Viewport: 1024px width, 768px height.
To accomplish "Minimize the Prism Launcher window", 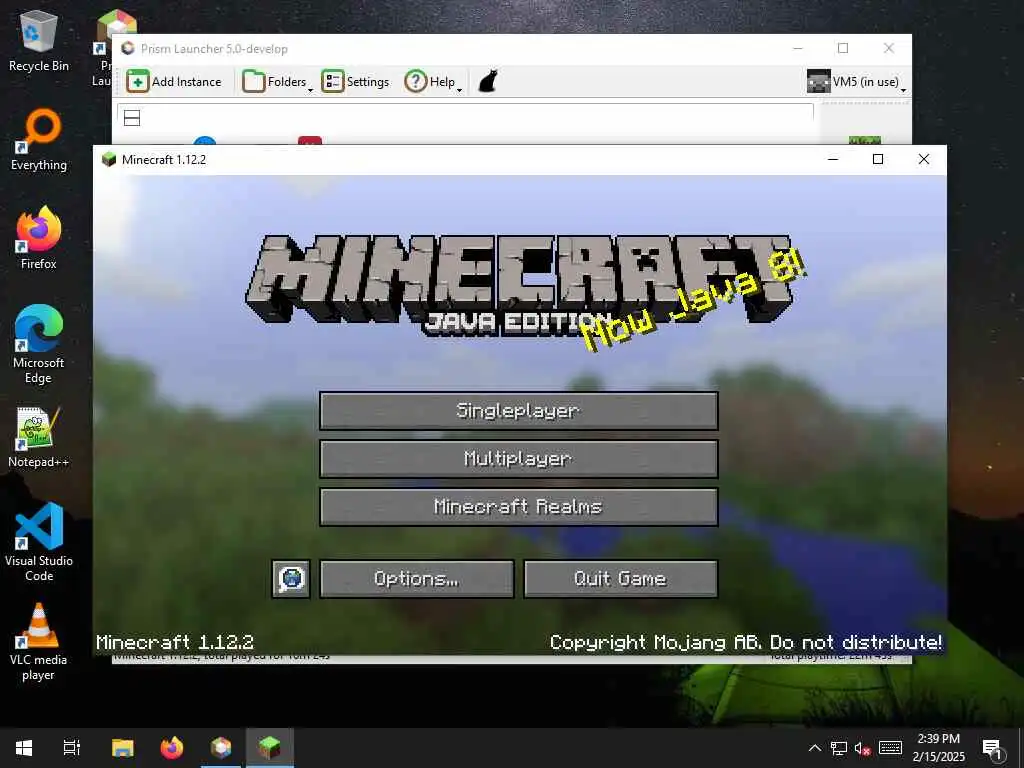I will [798, 48].
